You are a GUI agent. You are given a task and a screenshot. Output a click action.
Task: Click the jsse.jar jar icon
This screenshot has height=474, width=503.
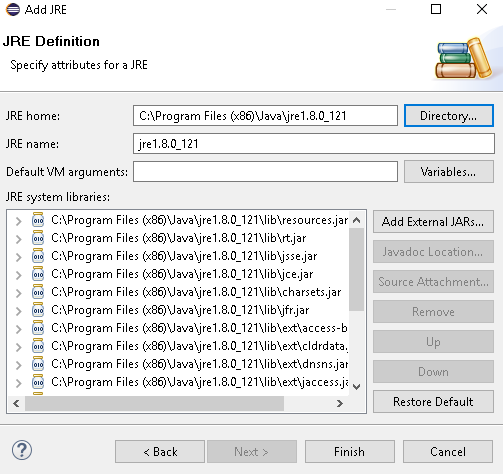click(x=38, y=256)
